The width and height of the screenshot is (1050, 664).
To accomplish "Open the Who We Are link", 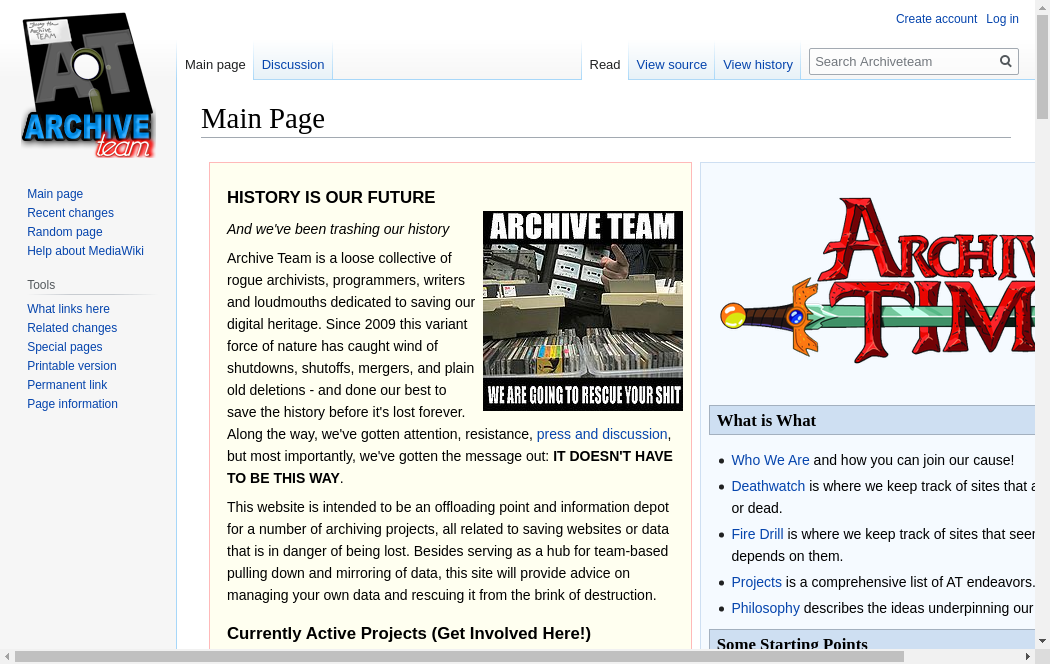I will click(x=770, y=460).
